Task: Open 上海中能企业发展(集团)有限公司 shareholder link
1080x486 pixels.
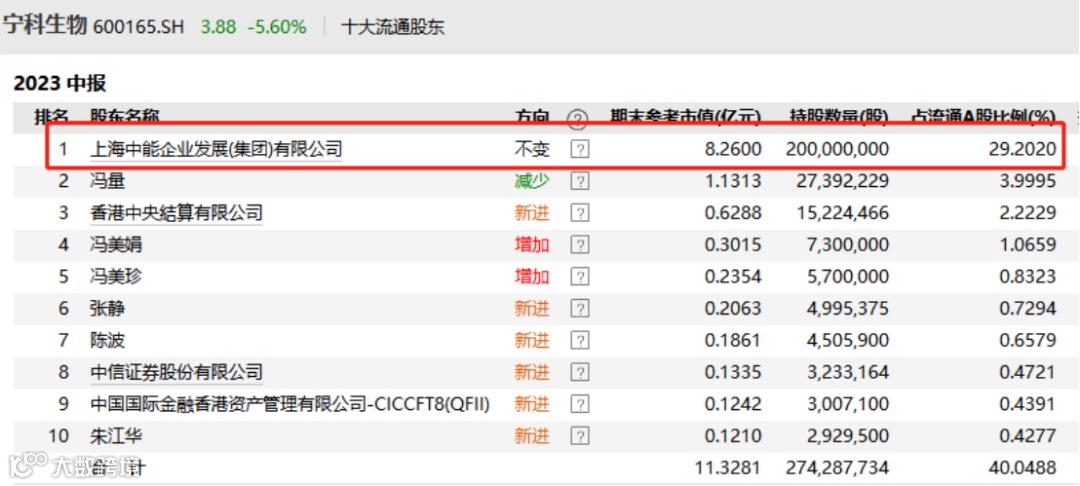Action: point(216,149)
